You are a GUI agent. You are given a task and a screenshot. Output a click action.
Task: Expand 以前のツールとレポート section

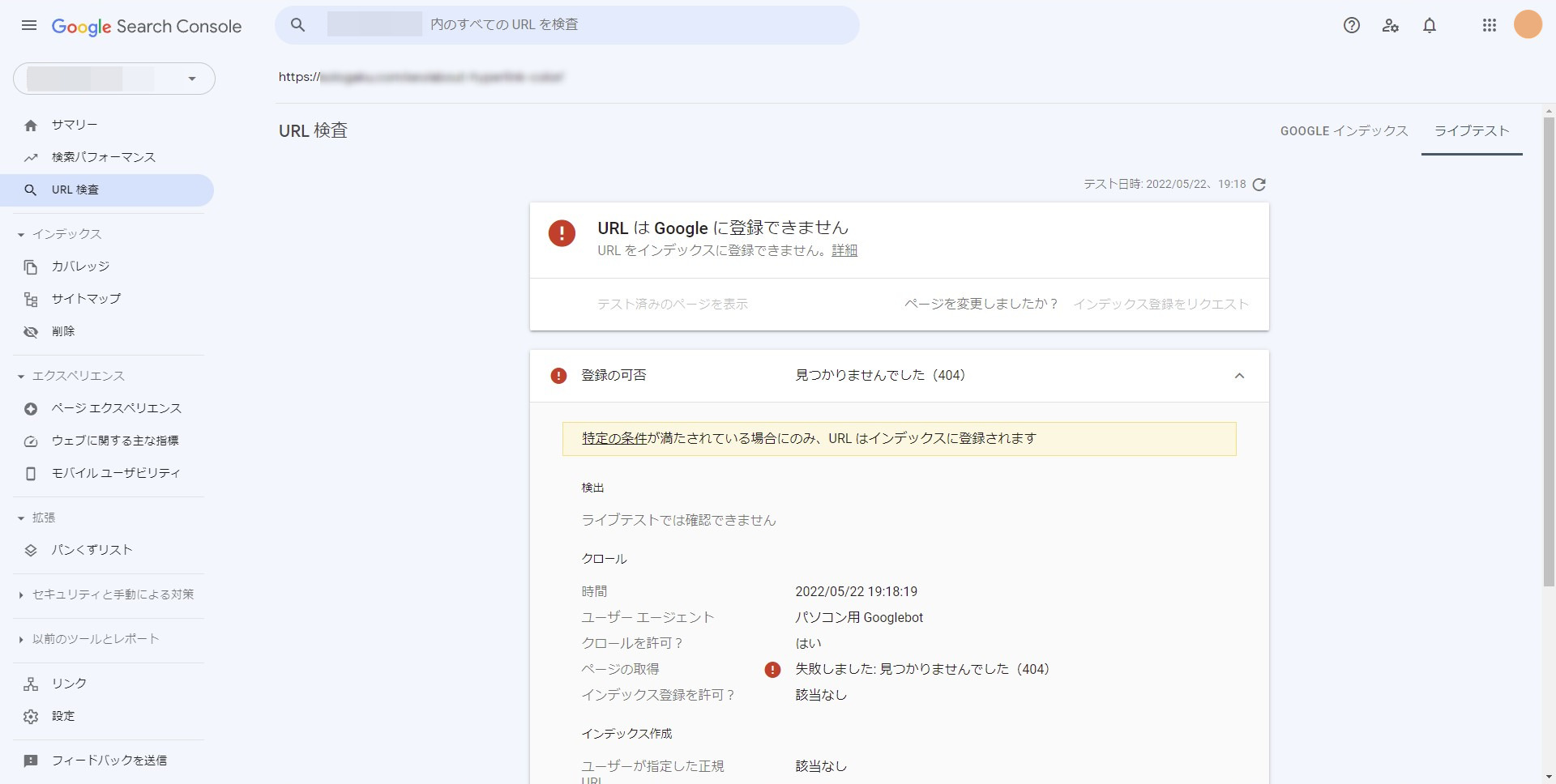[x=96, y=639]
